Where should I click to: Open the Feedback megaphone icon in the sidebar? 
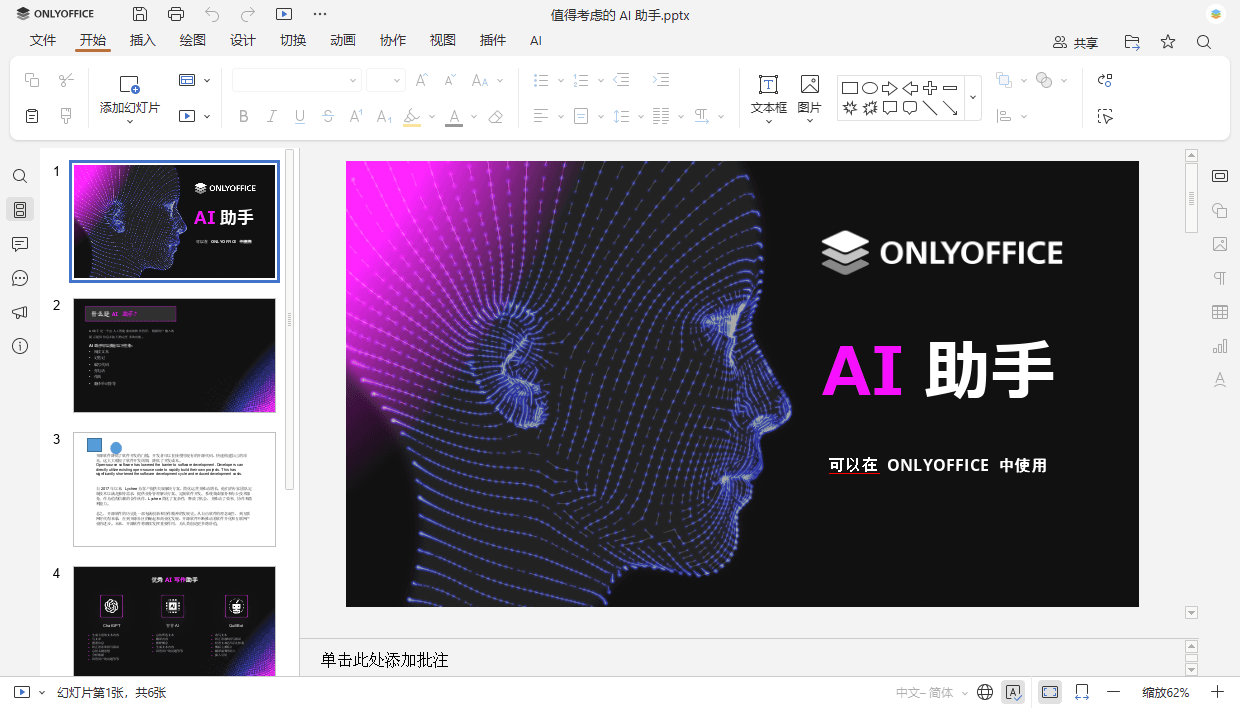click(x=20, y=312)
